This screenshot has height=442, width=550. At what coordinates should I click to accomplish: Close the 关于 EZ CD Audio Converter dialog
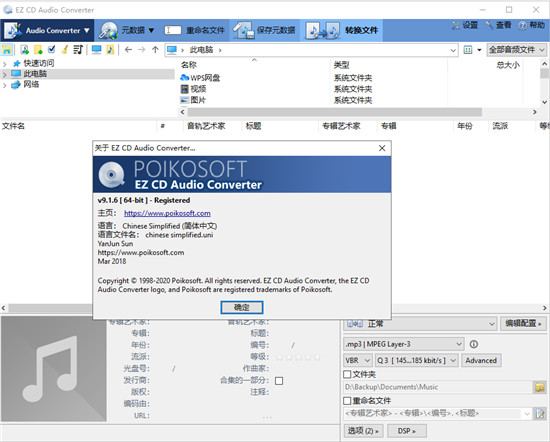382,148
